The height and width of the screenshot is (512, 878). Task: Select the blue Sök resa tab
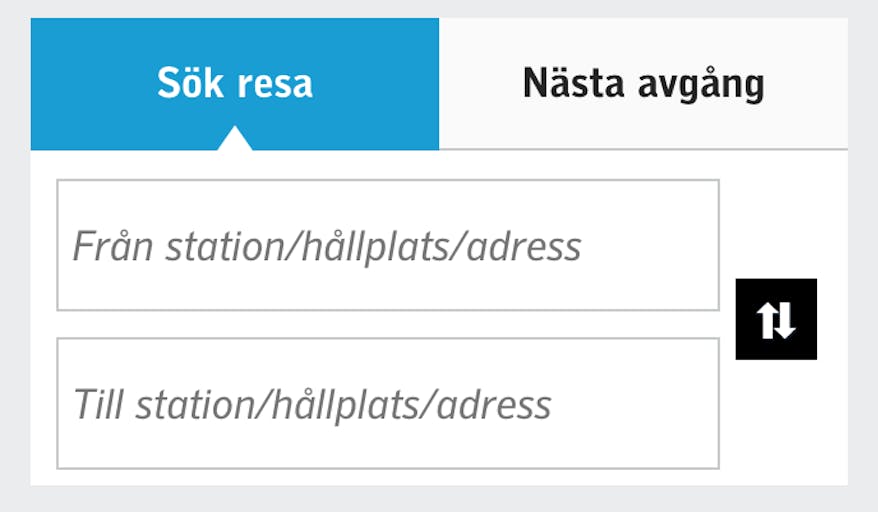pyautogui.click(x=235, y=84)
